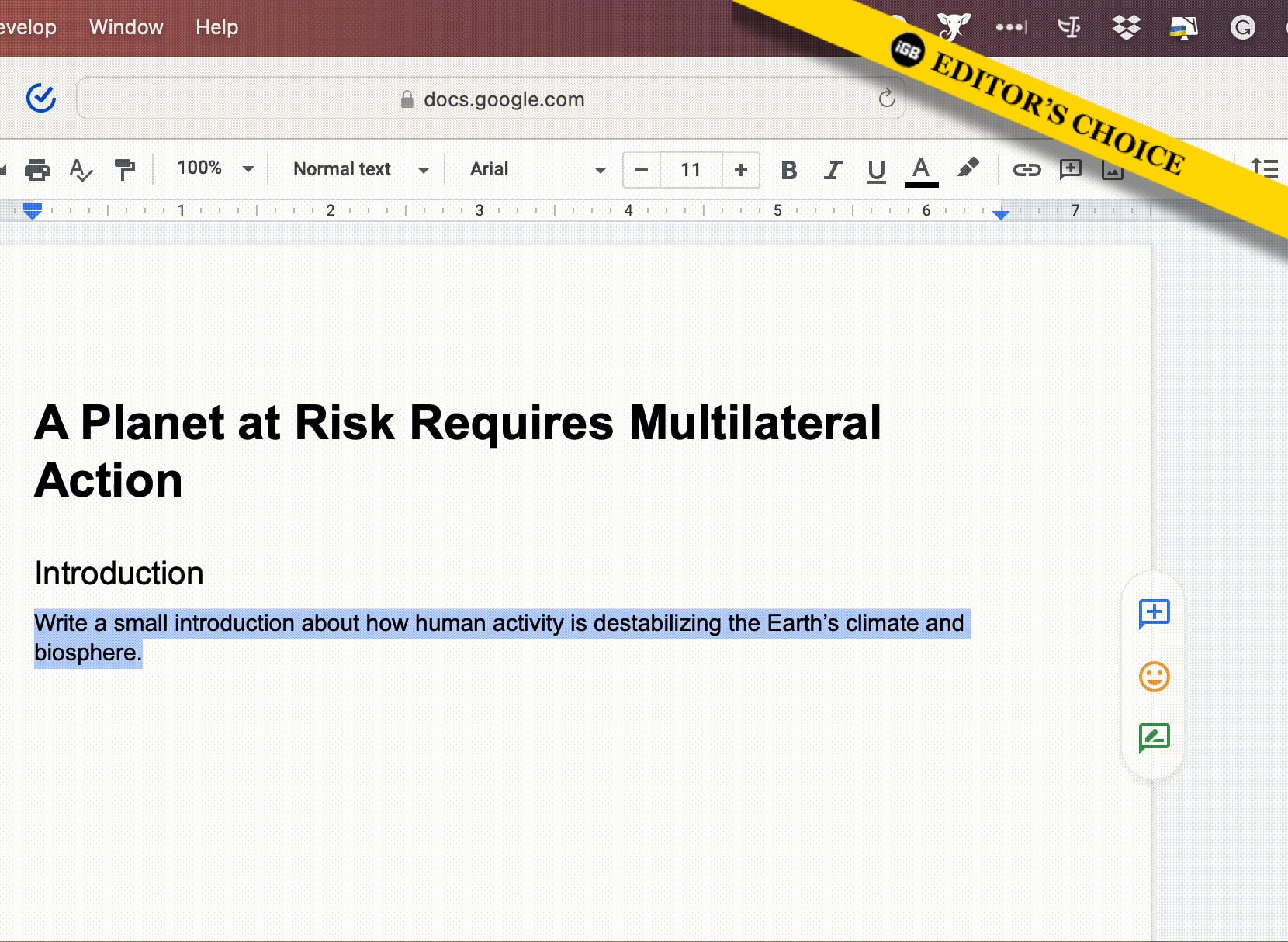Toggle Bold formatting
1288x942 pixels.
(x=789, y=169)
